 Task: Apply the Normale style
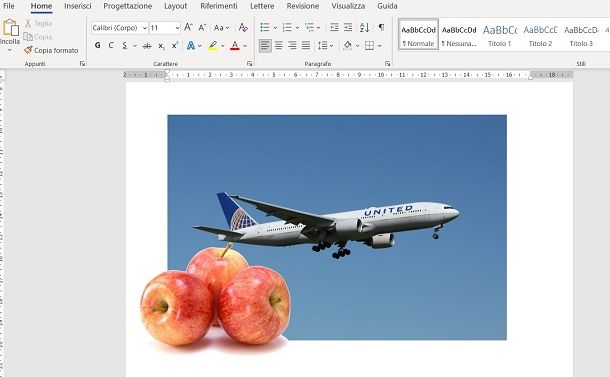pos(419,34)
